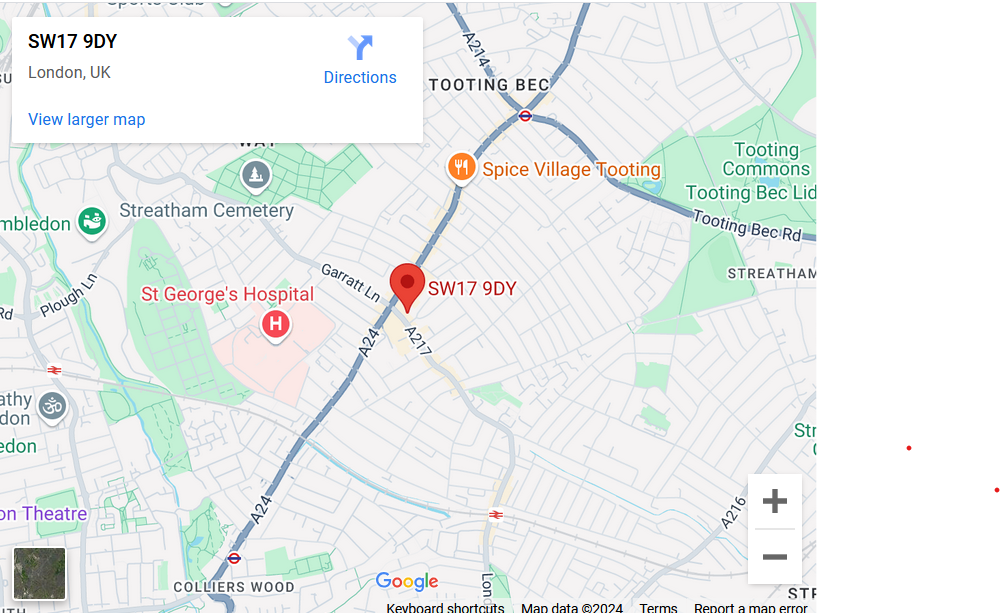The height and width of the screenshot is (613, 1000).
Task: Click the Google logo on map
Action: [x=407, y=581]
